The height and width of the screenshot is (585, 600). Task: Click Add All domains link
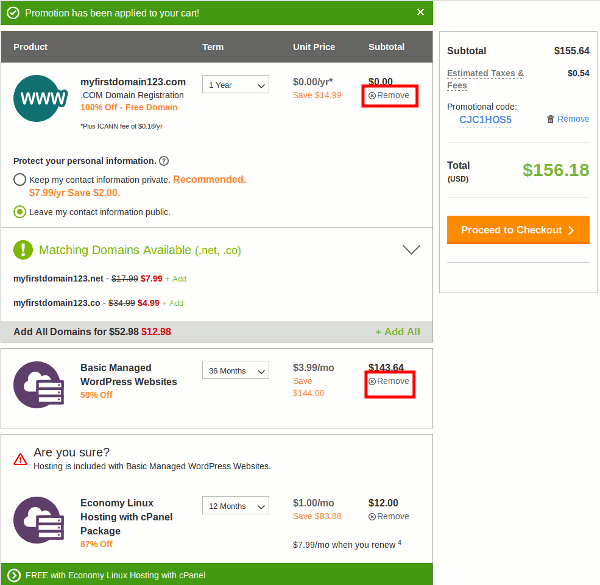(x=398, y=332)
